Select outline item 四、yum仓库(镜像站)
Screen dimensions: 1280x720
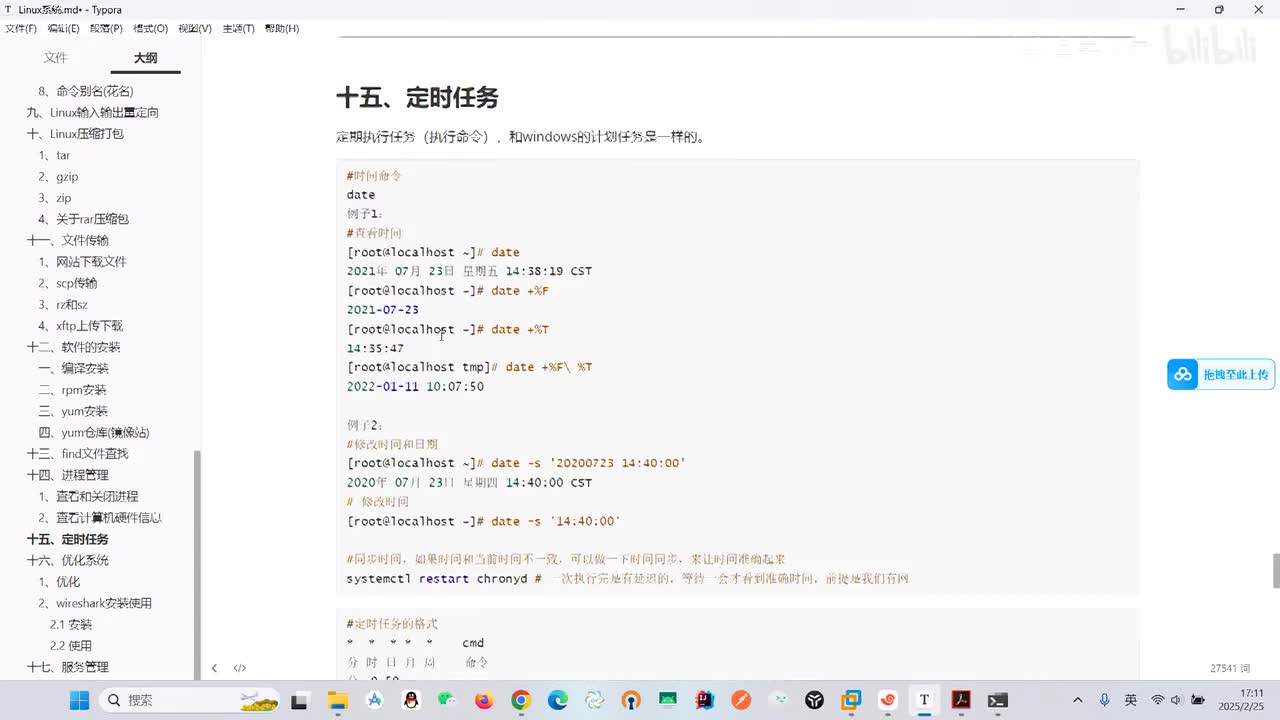point(94,433)
